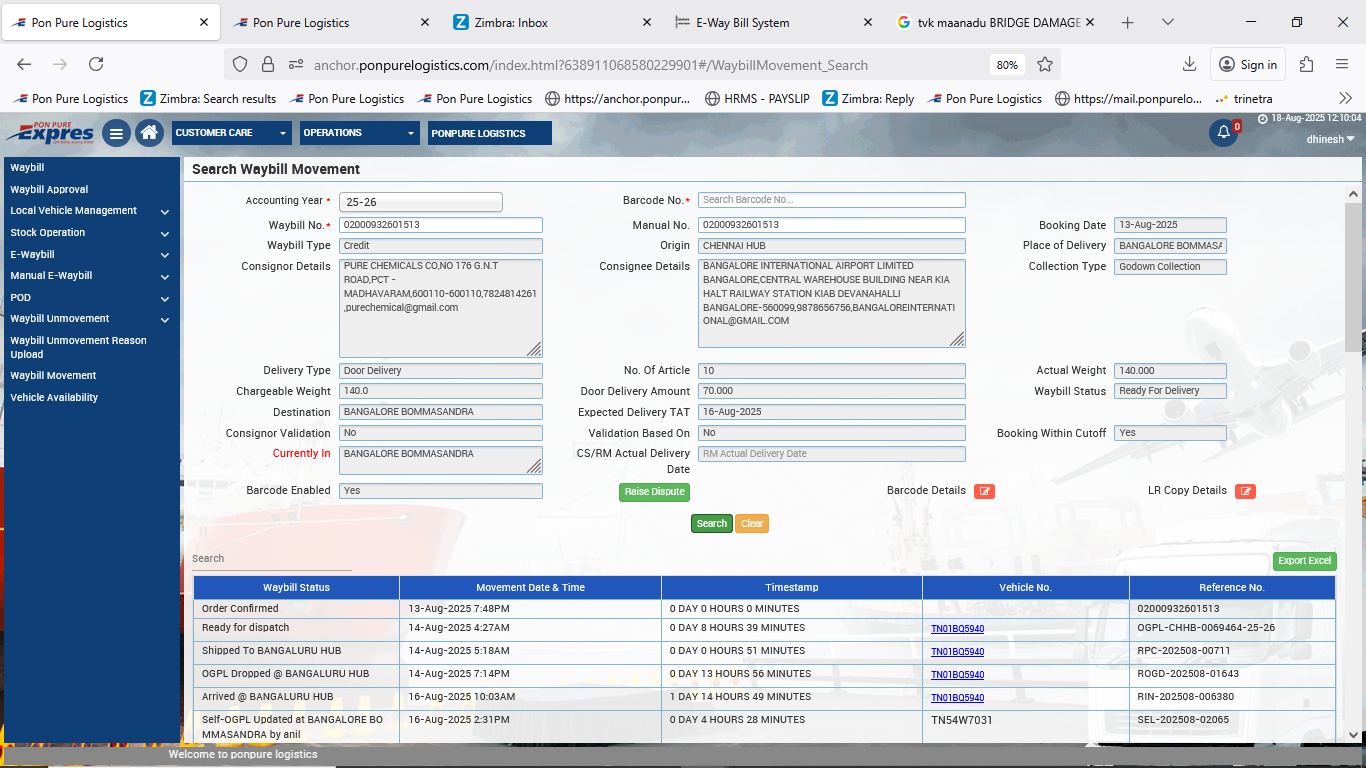Reload the page using refresh icon
This screenshot has height=768, width=1366.
click(x=96, y=64)
